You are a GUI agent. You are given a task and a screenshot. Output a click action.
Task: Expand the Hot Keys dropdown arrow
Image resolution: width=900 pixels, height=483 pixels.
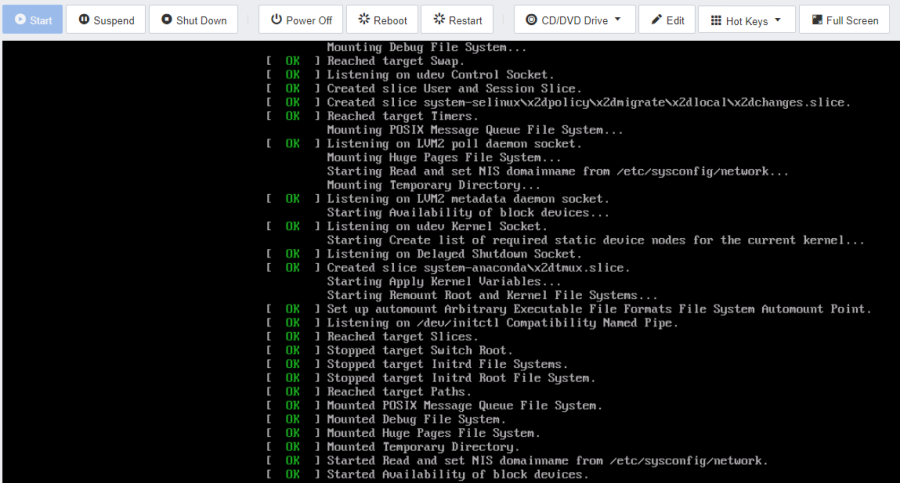[778, 20]
